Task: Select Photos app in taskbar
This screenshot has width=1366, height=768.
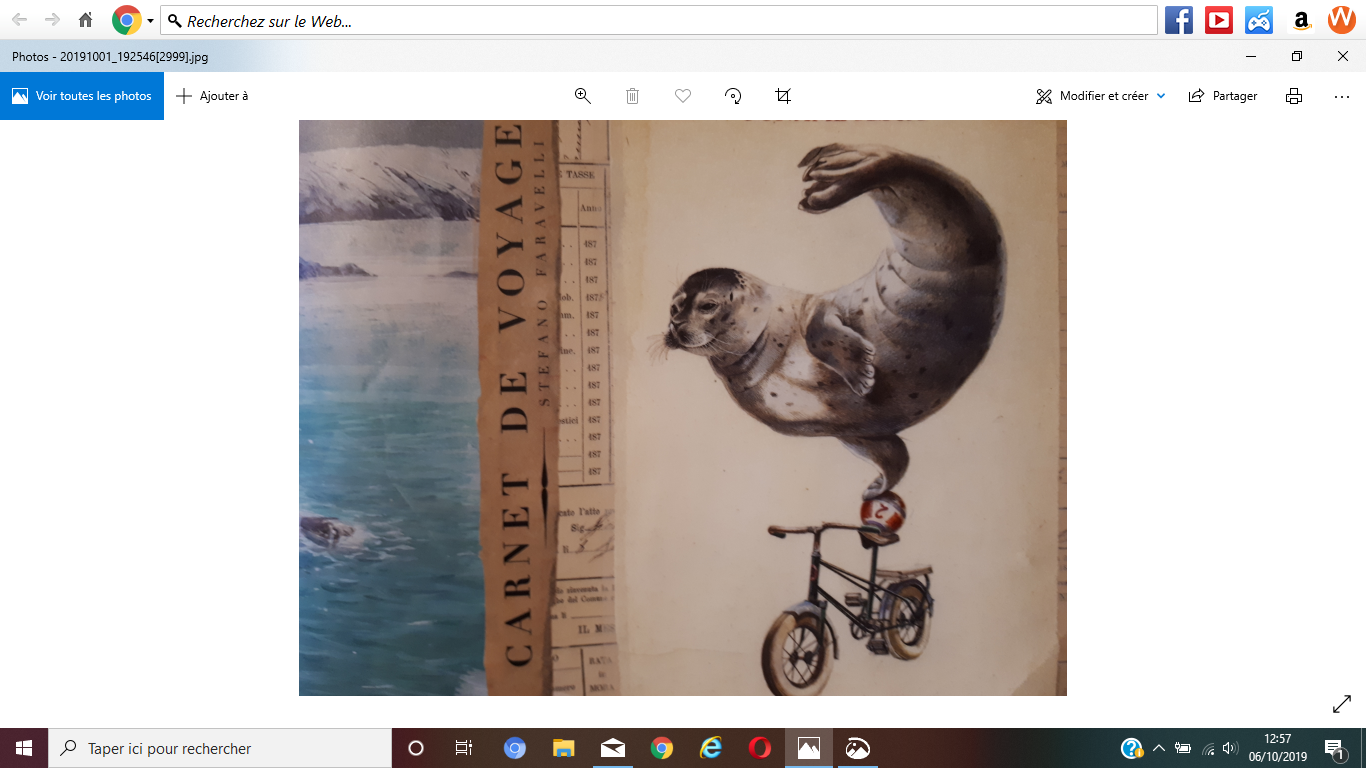Action: (x=809, y=748)
